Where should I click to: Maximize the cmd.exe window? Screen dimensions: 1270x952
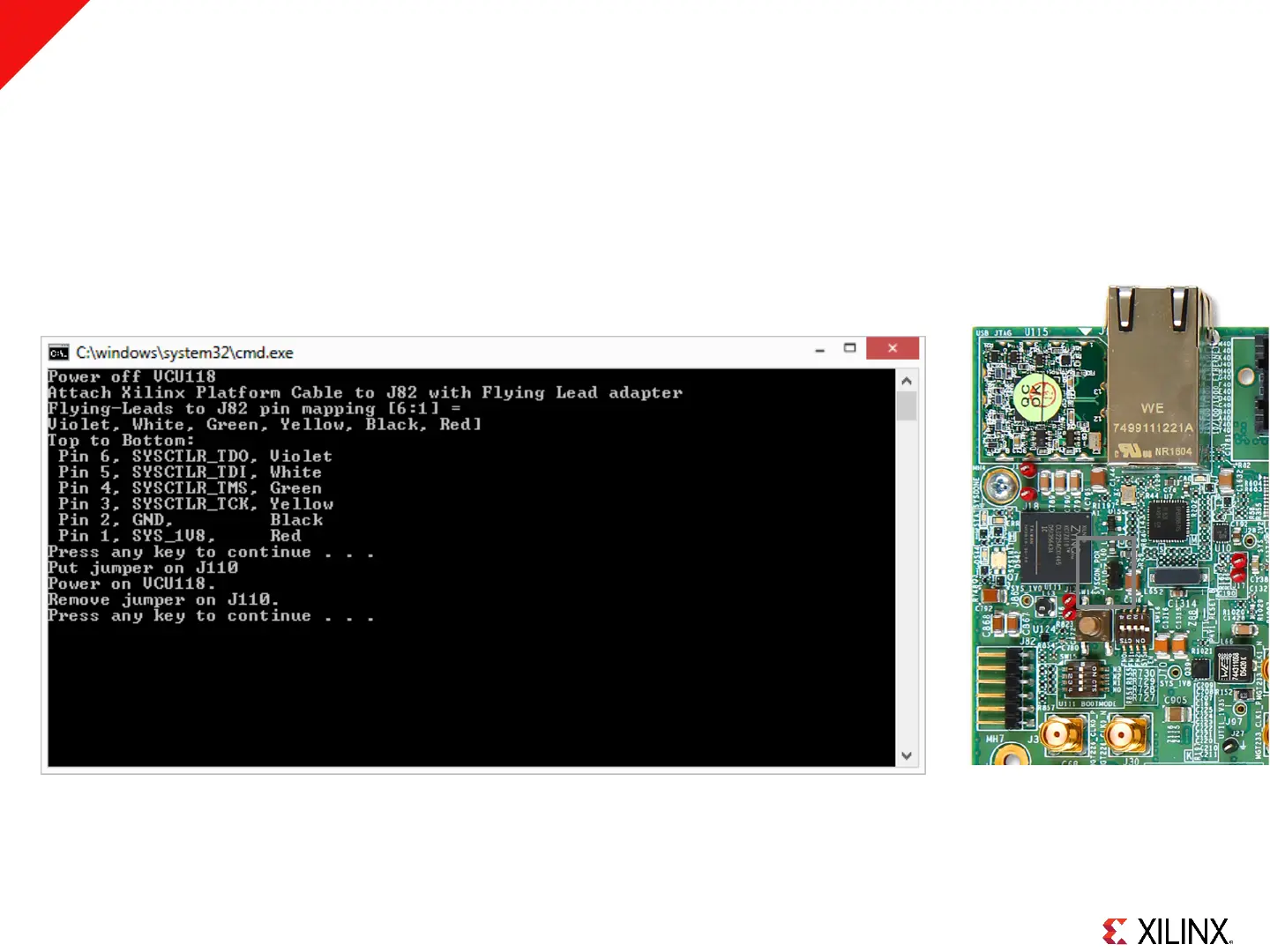coord(850,348)
